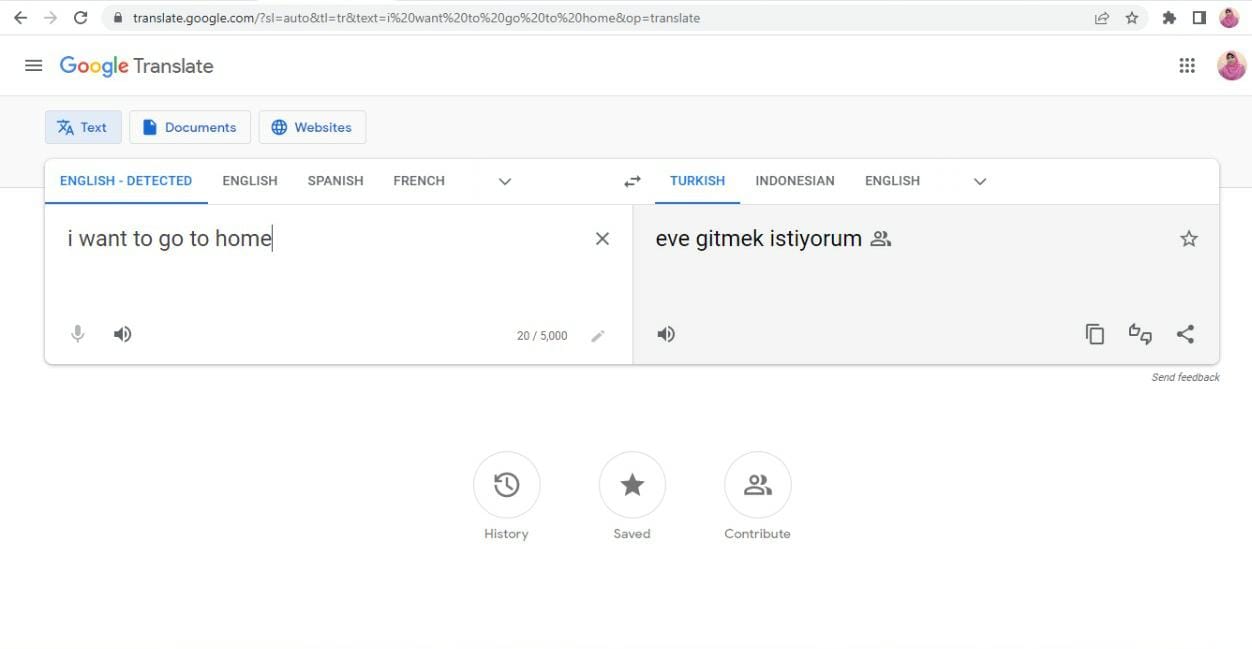Image resolution: width=1252 pixels, height=649 pixels.
Task: Select English as target language
Action: point(892,181)
